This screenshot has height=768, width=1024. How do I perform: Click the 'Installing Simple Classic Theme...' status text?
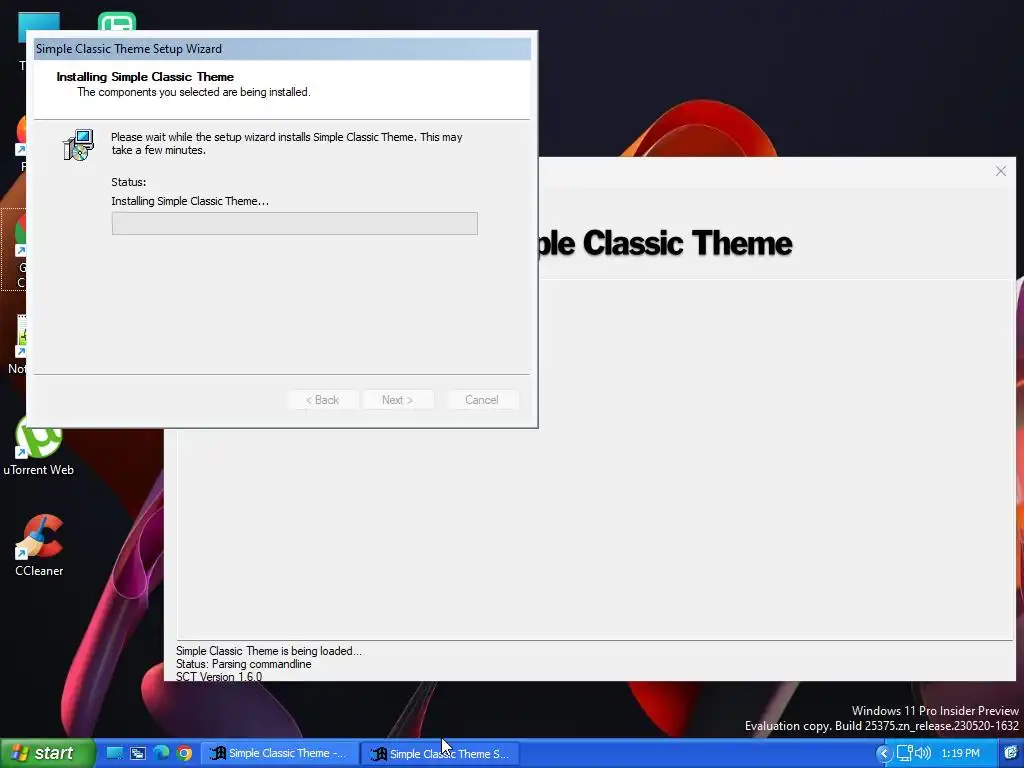point(190,201)
